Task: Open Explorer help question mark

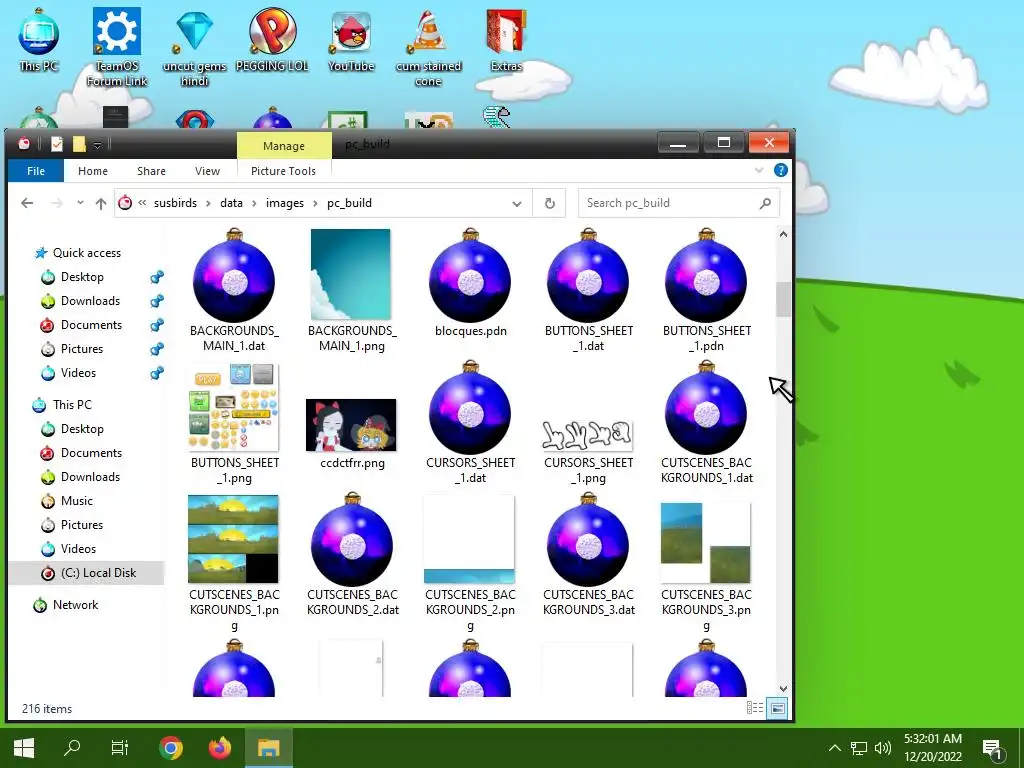Action: point(780,170)
